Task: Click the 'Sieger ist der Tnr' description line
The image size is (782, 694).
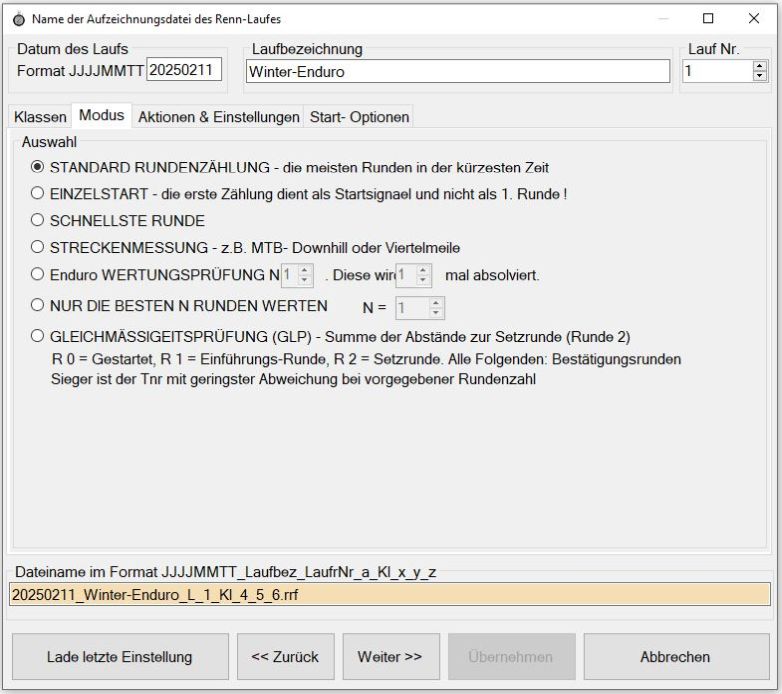Action: (293, 379)
